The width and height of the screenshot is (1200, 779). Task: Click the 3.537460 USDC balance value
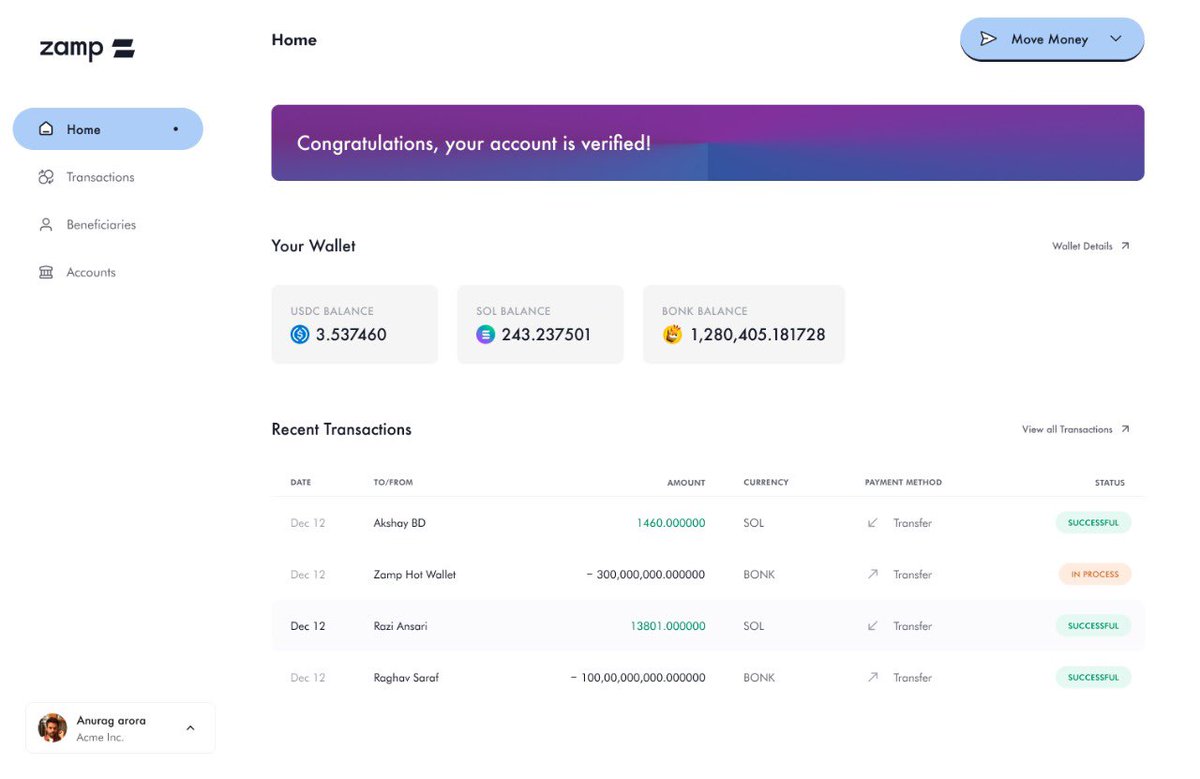[351, 335]
